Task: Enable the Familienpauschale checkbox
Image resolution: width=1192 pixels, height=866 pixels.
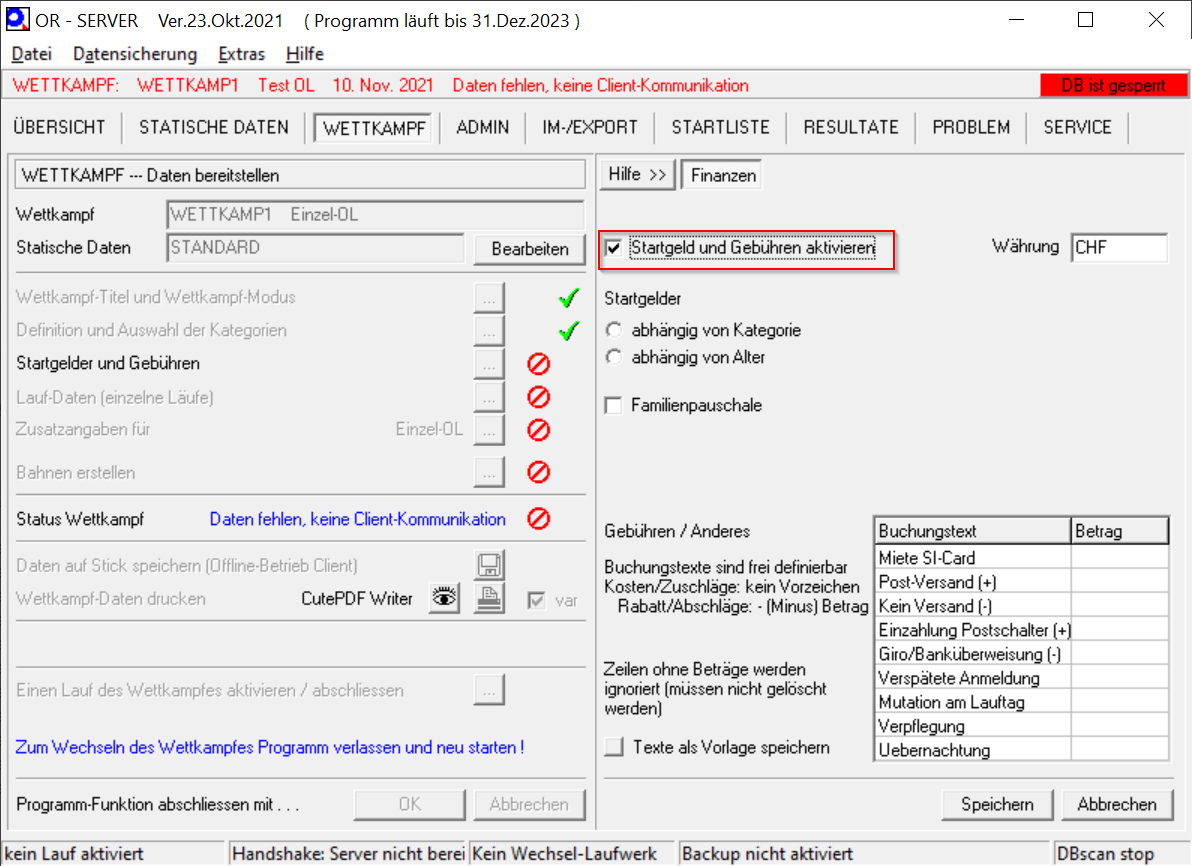Action: click(x=614, y=406)
